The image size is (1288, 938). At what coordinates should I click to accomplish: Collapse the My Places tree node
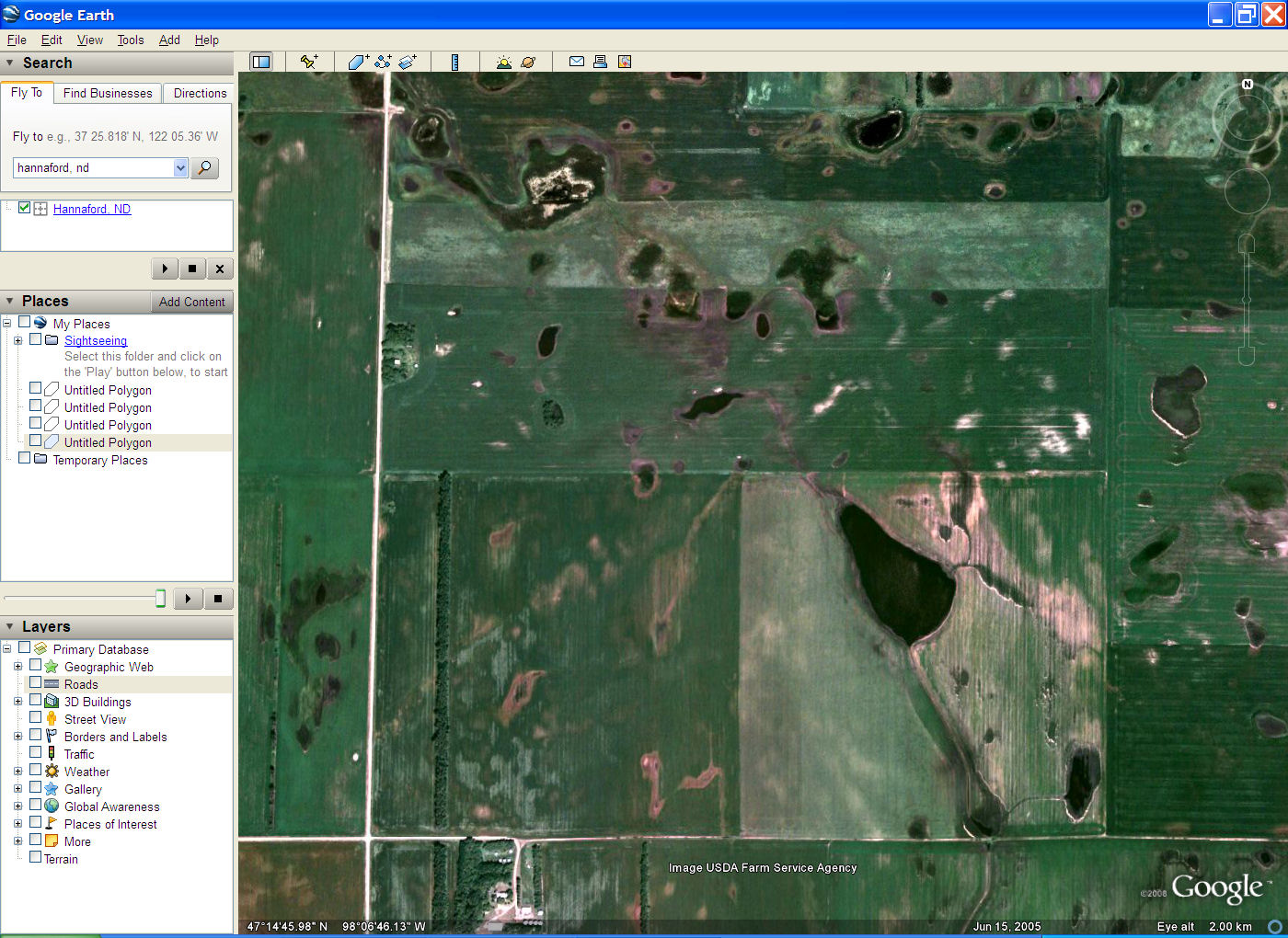pos(6,323)
